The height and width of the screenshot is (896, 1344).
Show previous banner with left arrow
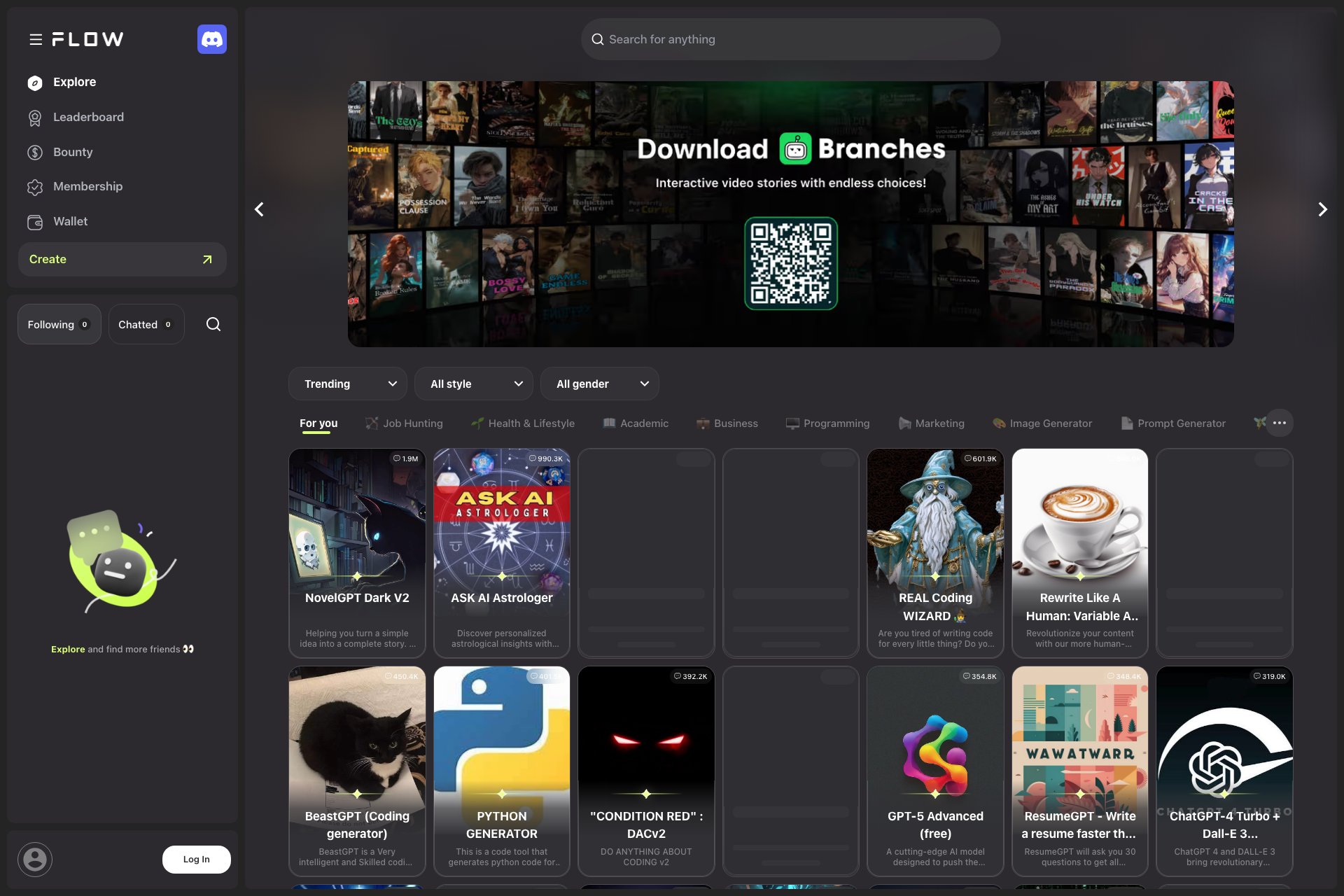[x=260, y=209]
